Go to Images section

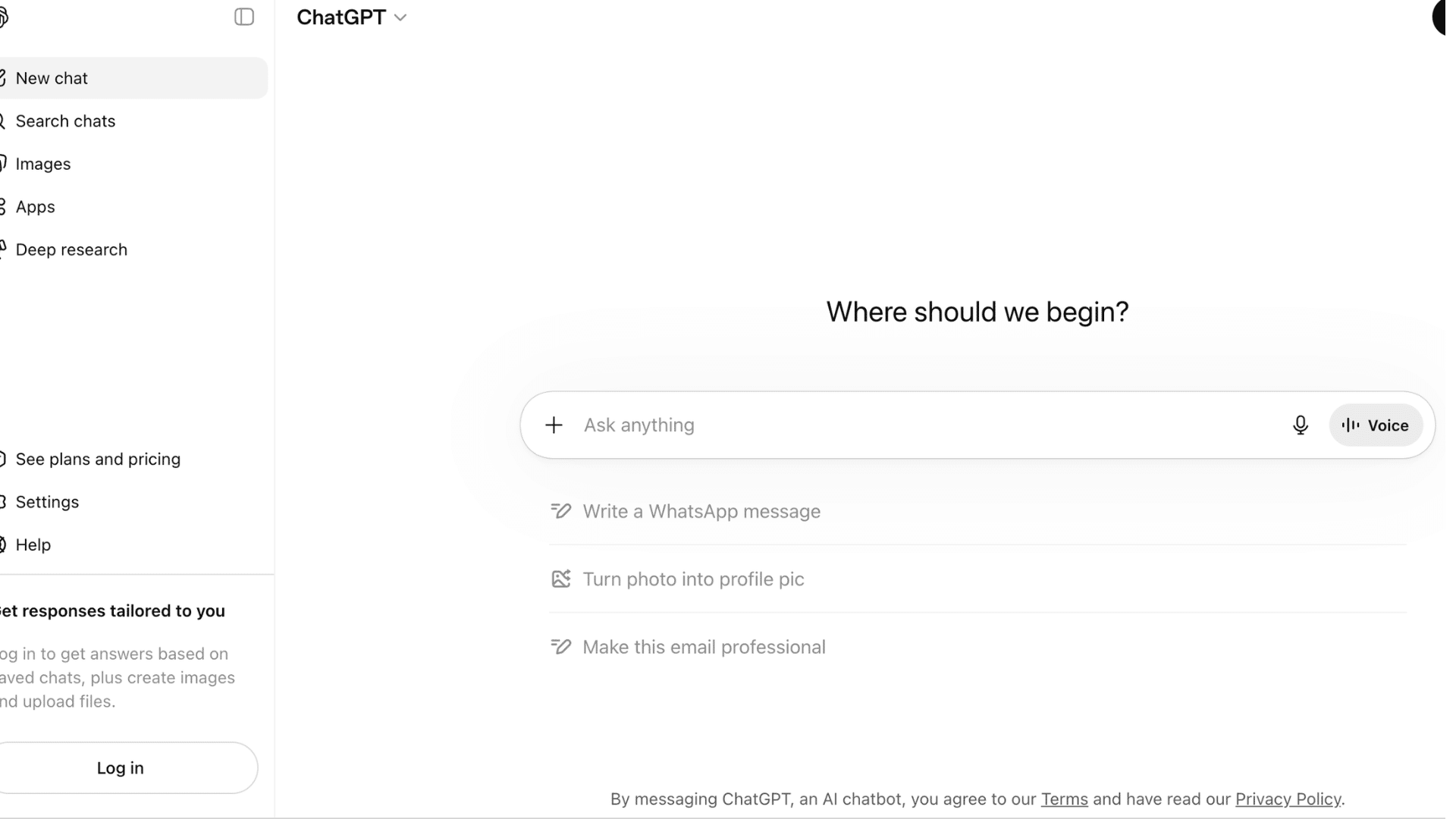point(133,164)
